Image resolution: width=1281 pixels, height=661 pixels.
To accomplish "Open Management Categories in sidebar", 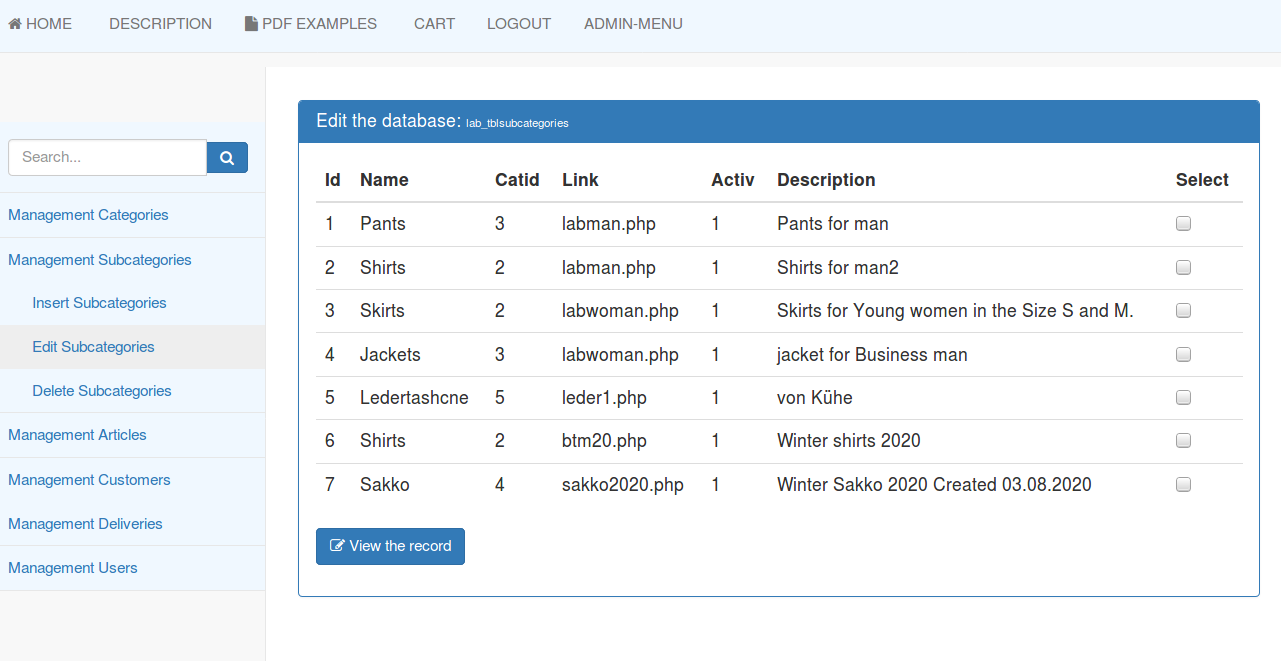I will click(88, 215).
